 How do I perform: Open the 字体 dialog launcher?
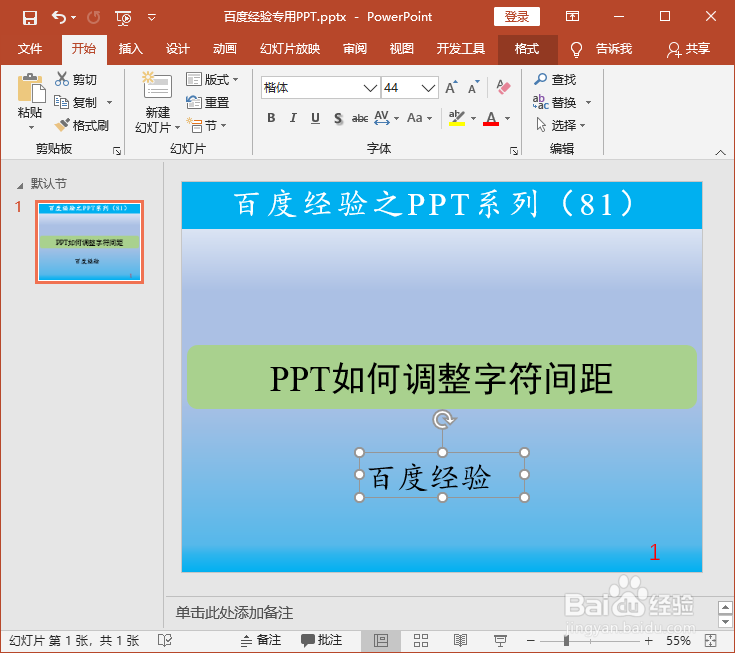coord(514,150)
